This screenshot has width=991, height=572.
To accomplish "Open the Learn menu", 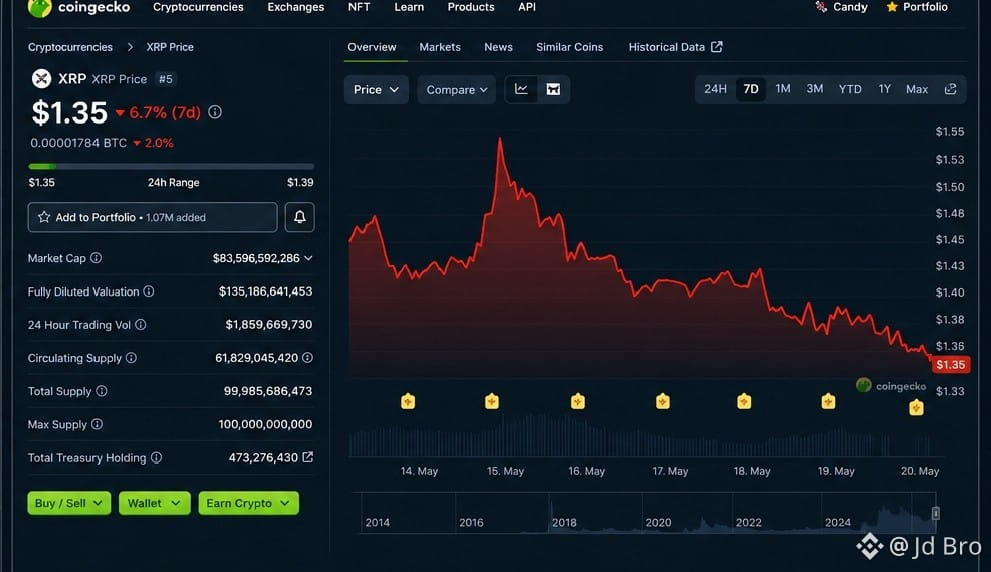I will pyautogui.click(x=409, y=7).
